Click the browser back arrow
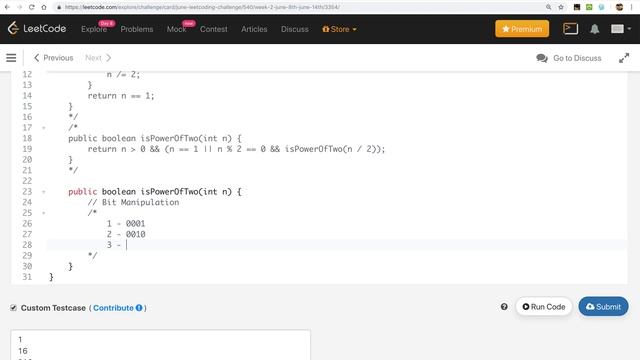640x360 pixels. tap(7, 7)
